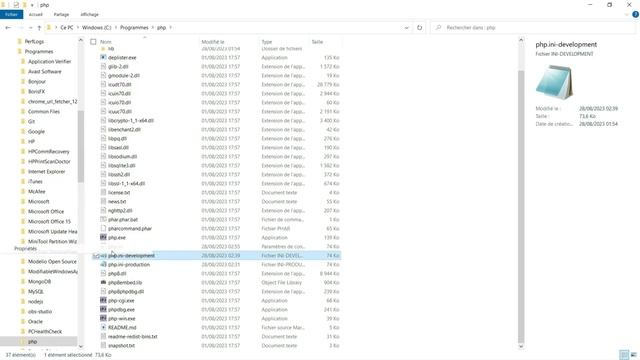Open the Google folder in tree

[x=36, y=131]
